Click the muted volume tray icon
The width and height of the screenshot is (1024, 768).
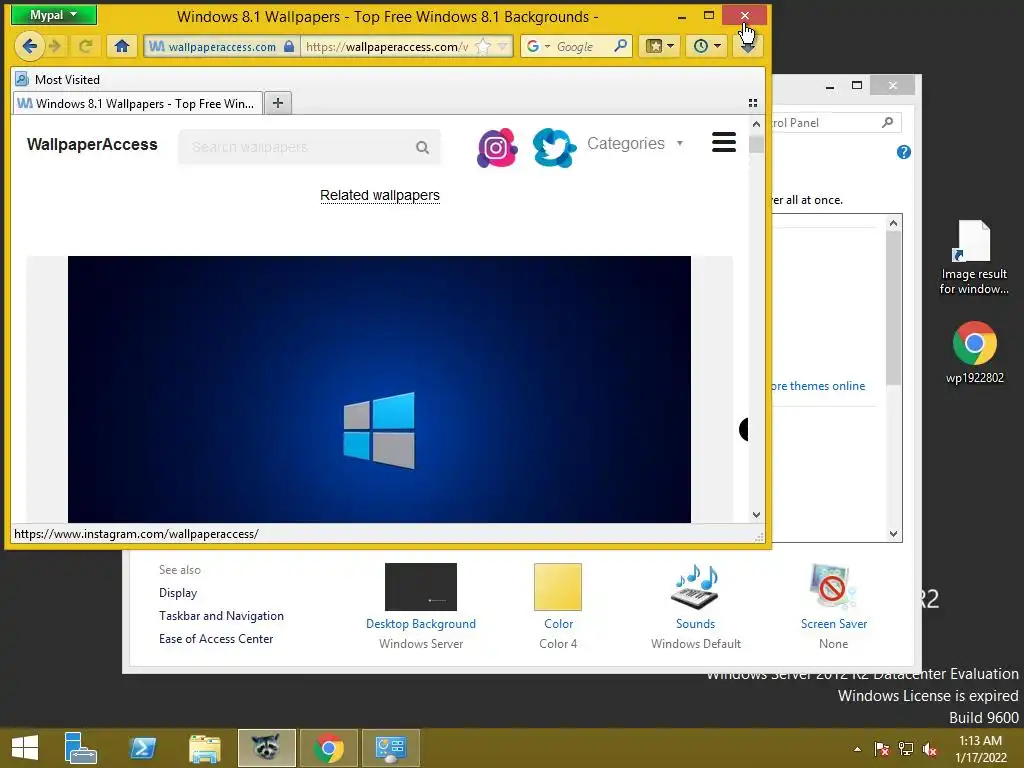[x=930, y=749]
